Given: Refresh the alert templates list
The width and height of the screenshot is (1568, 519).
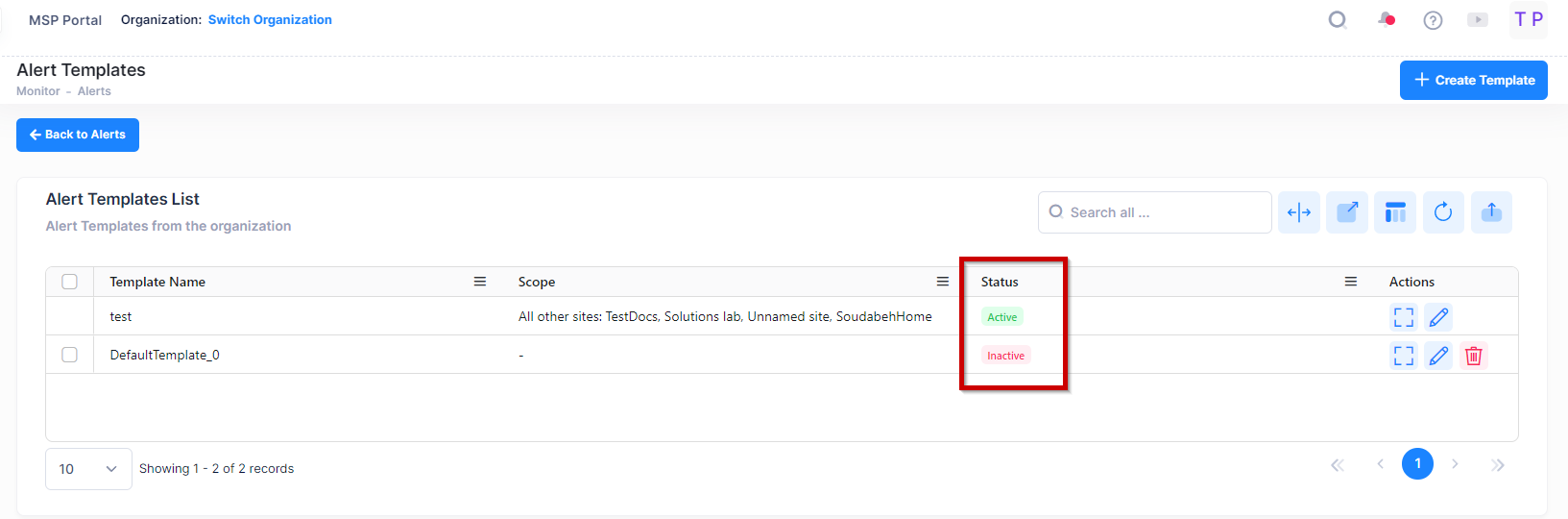Looking at the screenshot, I should [x=1443, y=212].
